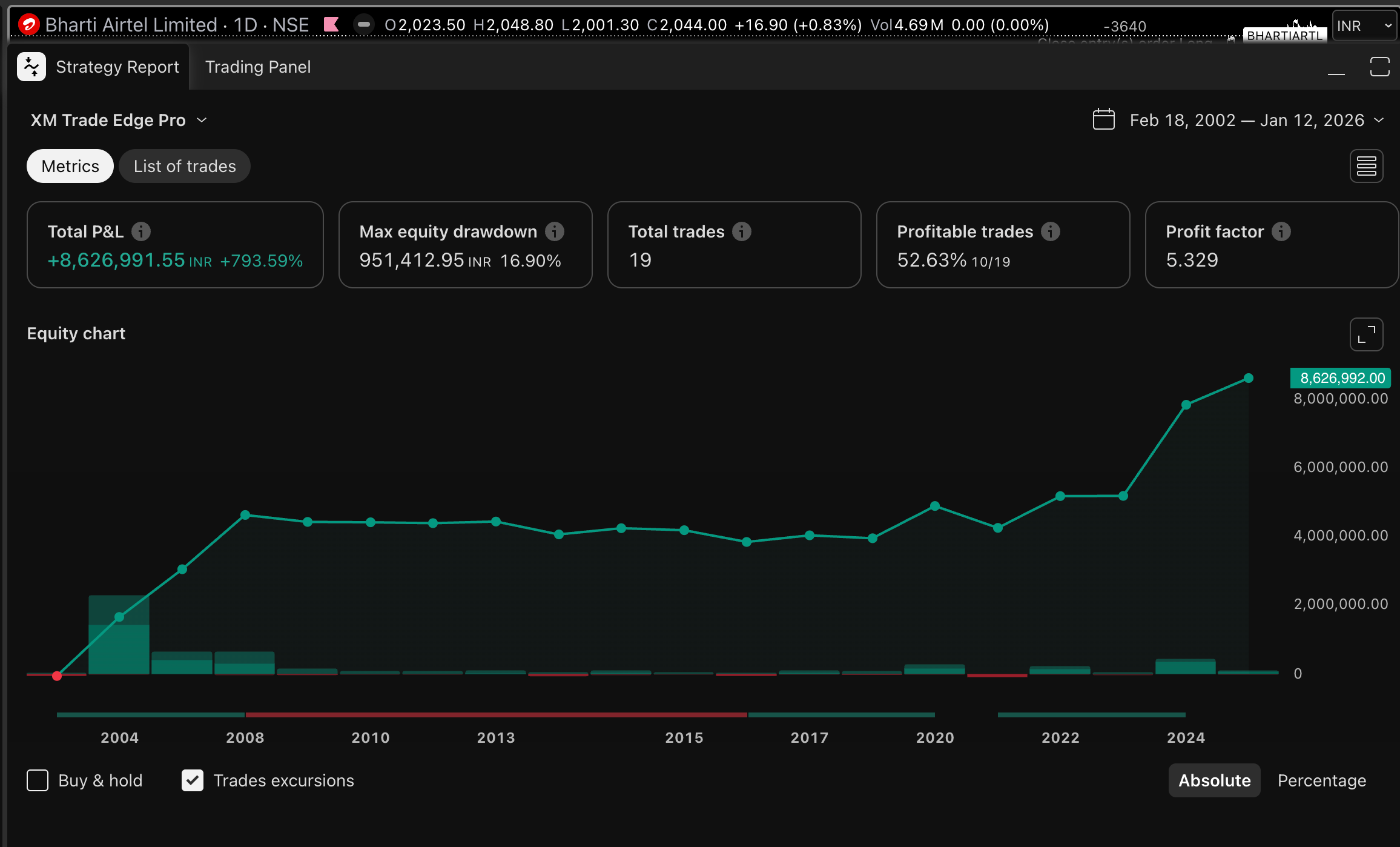
Task: Show info for Max equity drawdown
Action: coord(555,231)
